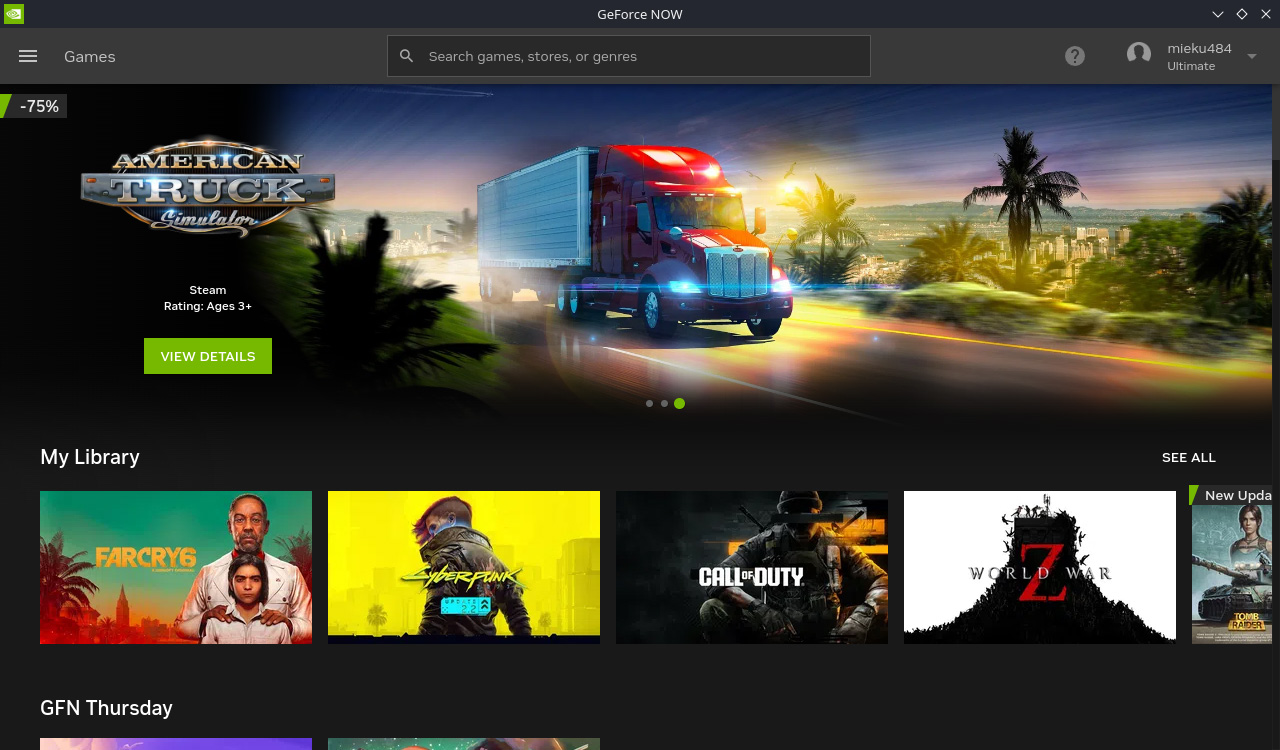Viewport: 1280px width, 750px height.
Task: Select the third active carousel dot
Action: click(x=680, y=404)
